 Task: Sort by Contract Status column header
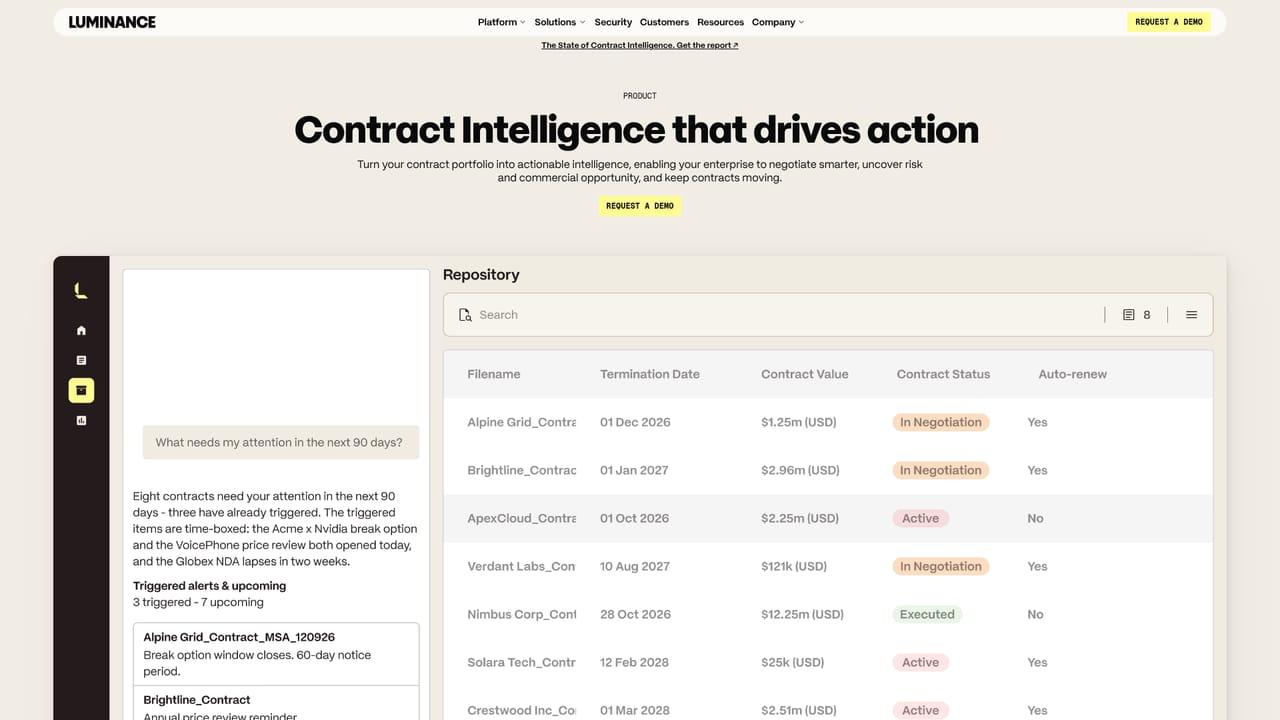(943, 374)
